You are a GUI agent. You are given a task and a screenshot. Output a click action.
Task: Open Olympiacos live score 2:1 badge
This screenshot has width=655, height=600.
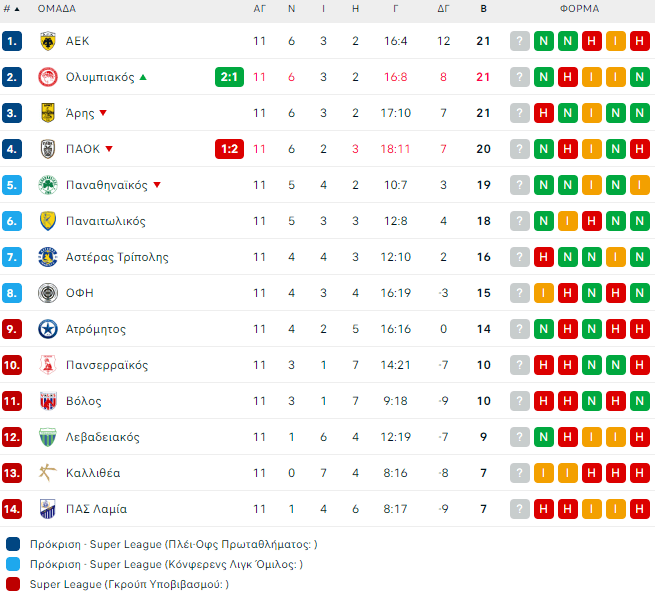point(229,77)
